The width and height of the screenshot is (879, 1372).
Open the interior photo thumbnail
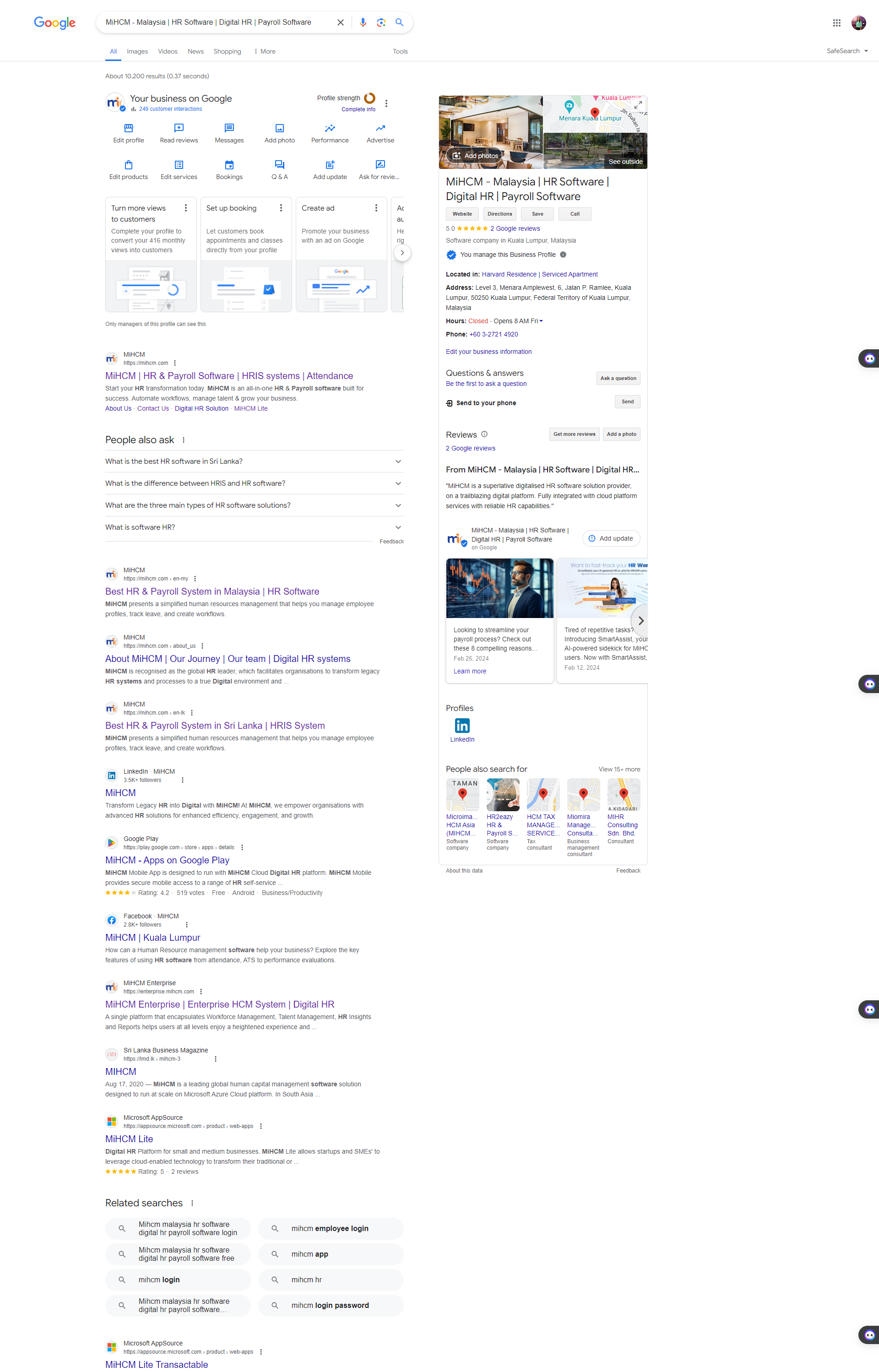pos(491,132)
